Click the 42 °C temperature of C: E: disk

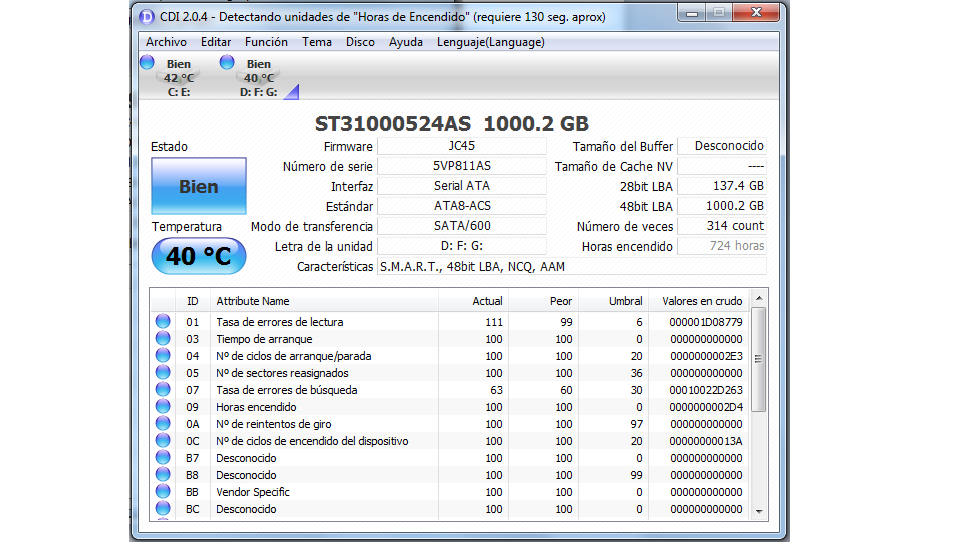click(x=179, y=78)
